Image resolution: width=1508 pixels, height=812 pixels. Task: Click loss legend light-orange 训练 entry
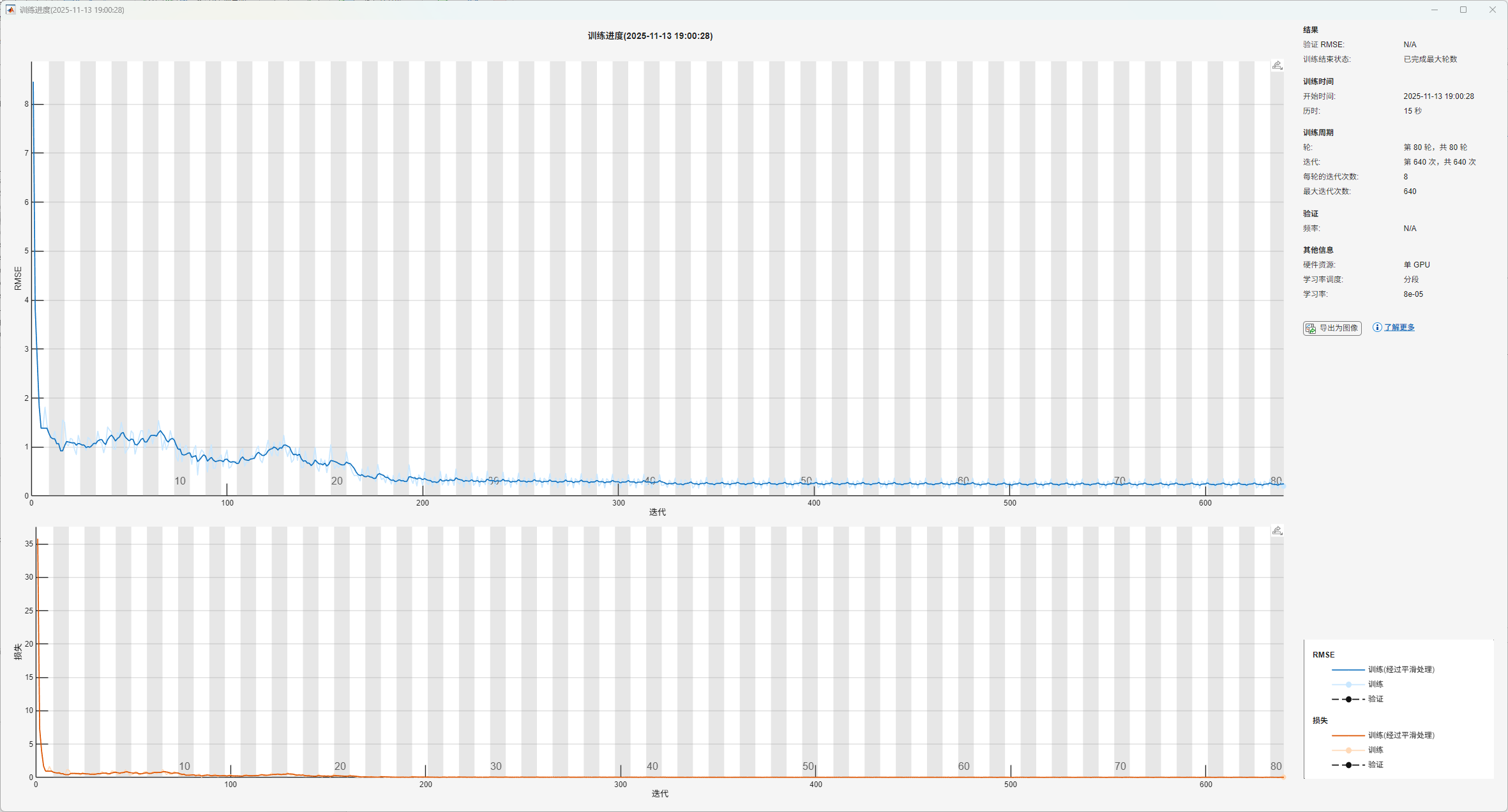pyautogui.click(x=1375, y=750)
